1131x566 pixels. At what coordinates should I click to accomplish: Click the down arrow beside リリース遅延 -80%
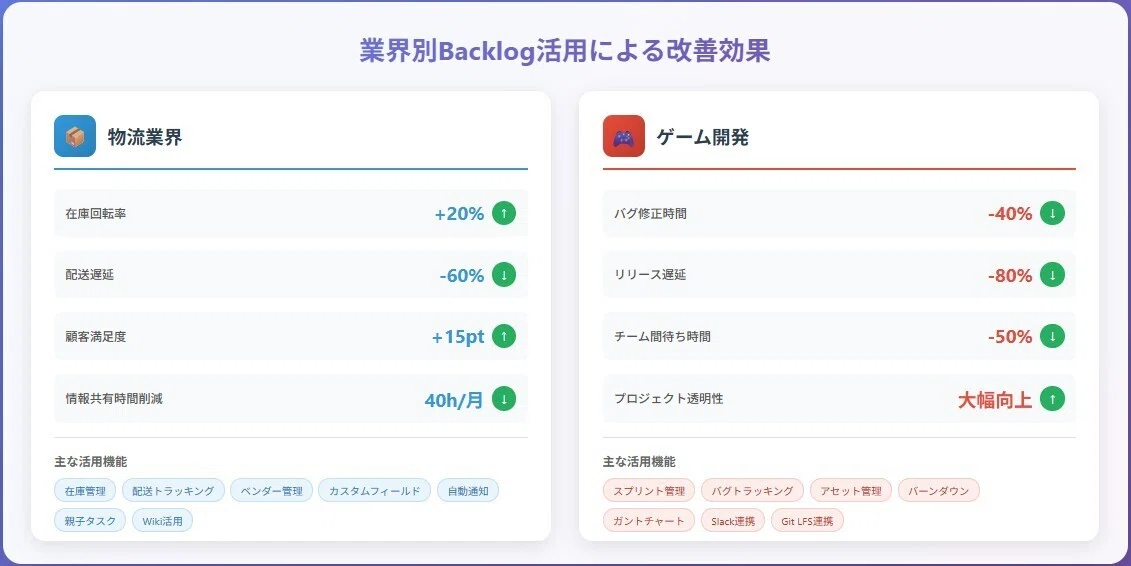pyautogui.click(x=1052, y=275)
